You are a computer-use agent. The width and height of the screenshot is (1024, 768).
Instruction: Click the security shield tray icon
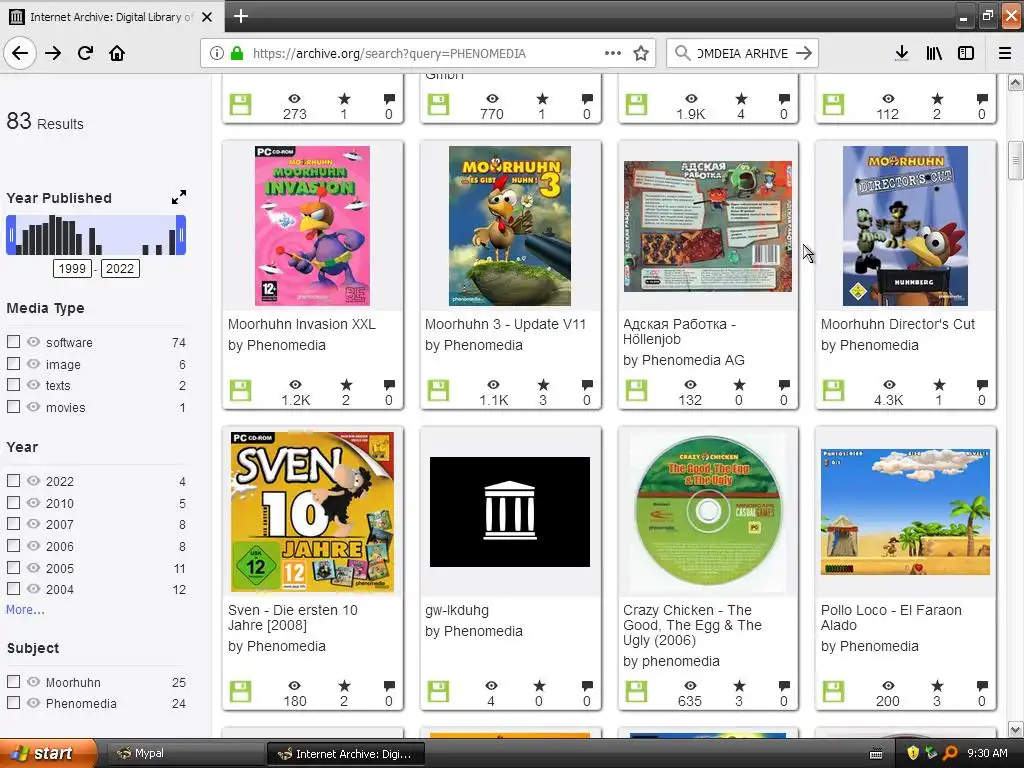click(913, 753)
